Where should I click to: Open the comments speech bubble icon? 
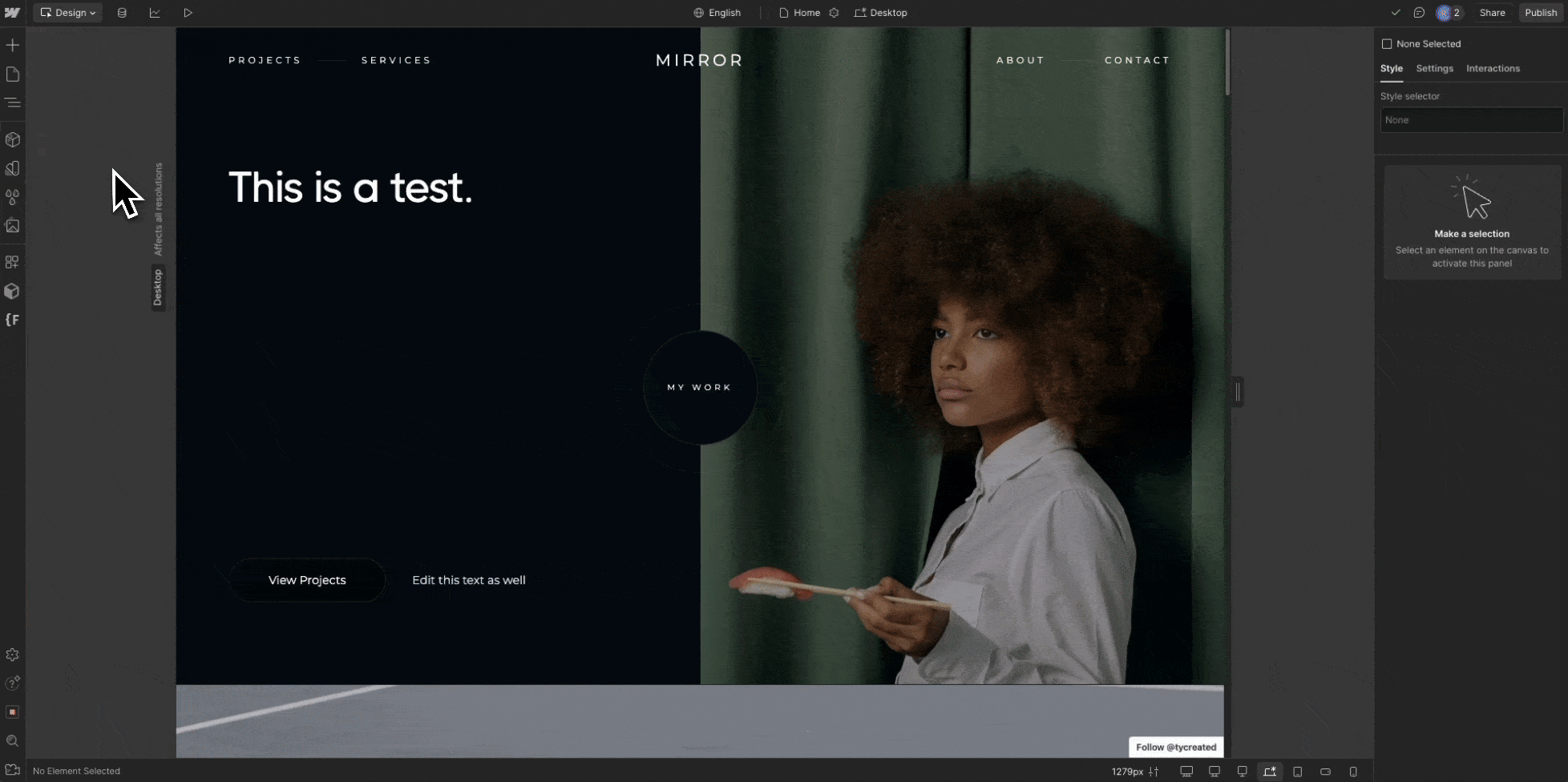(1419, 13)
